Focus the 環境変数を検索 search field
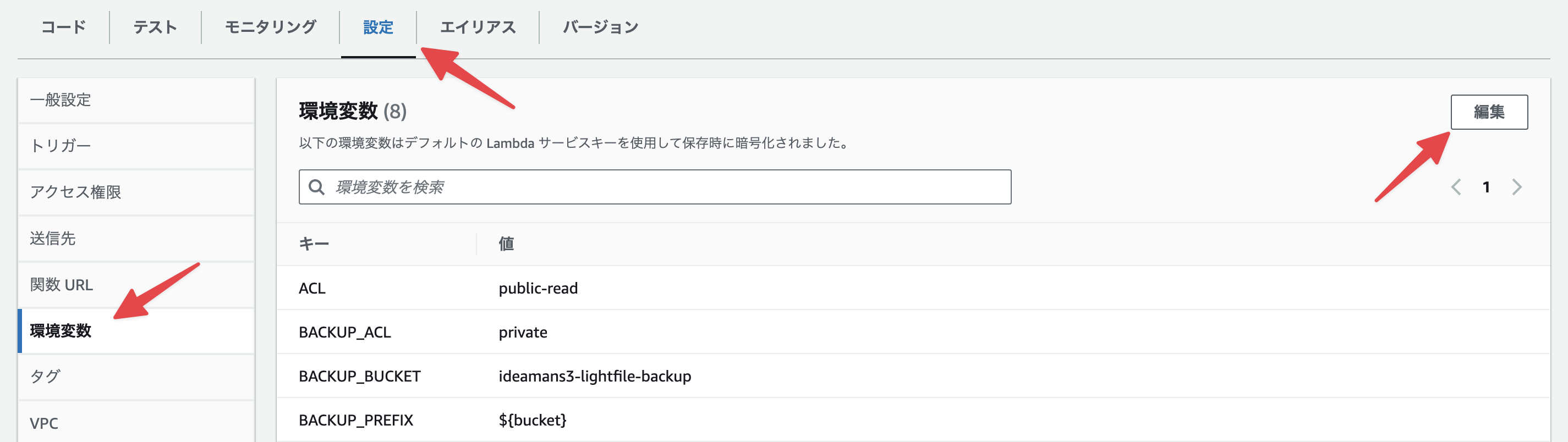1568x442 pixels. coord(664,187)
